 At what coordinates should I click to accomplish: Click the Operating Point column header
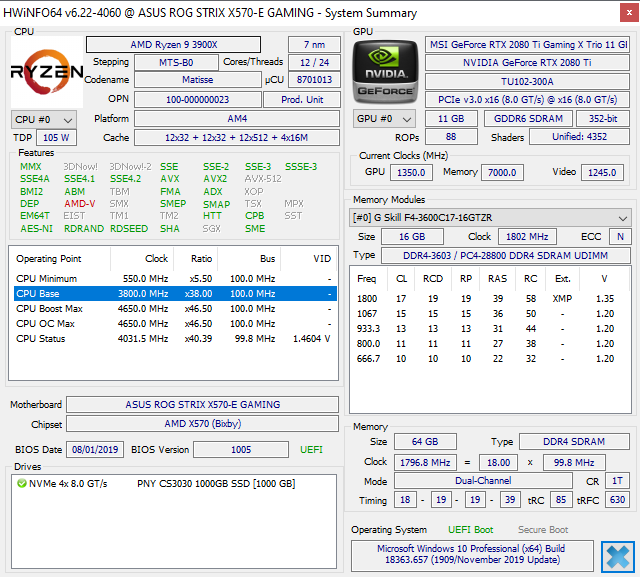pyautogui.click(x=60, y=259)
